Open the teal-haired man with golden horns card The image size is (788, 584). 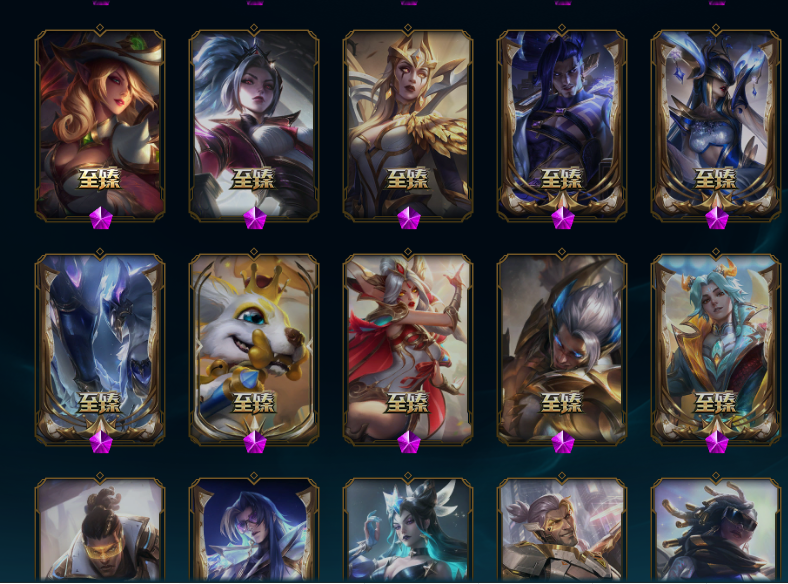(716, 349)
